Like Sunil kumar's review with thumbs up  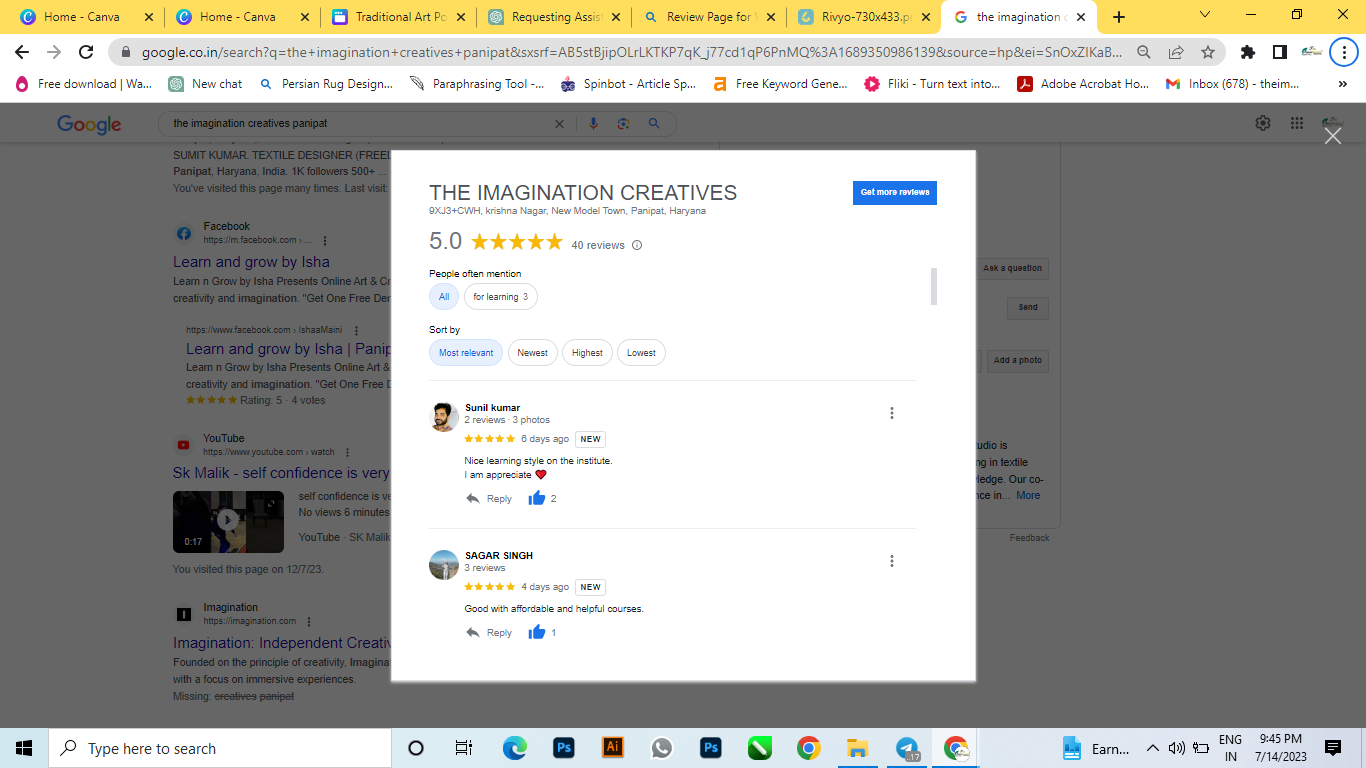click(537, 498)
